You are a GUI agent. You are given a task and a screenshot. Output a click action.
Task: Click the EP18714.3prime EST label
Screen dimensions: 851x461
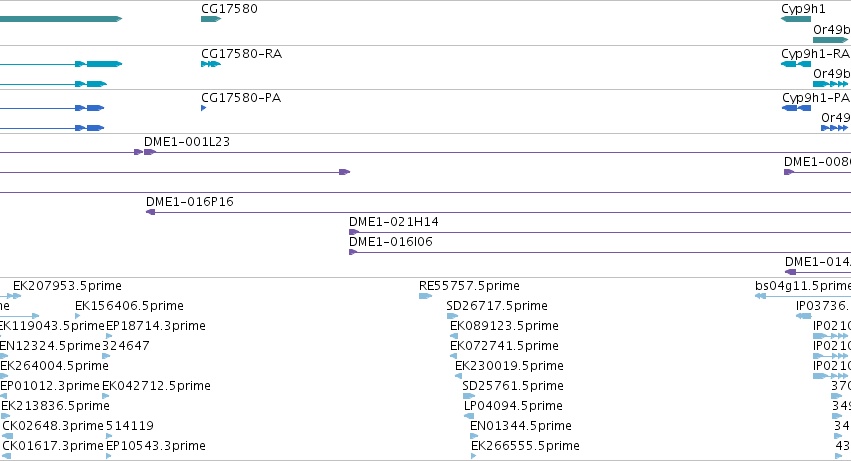coord(155,326)
